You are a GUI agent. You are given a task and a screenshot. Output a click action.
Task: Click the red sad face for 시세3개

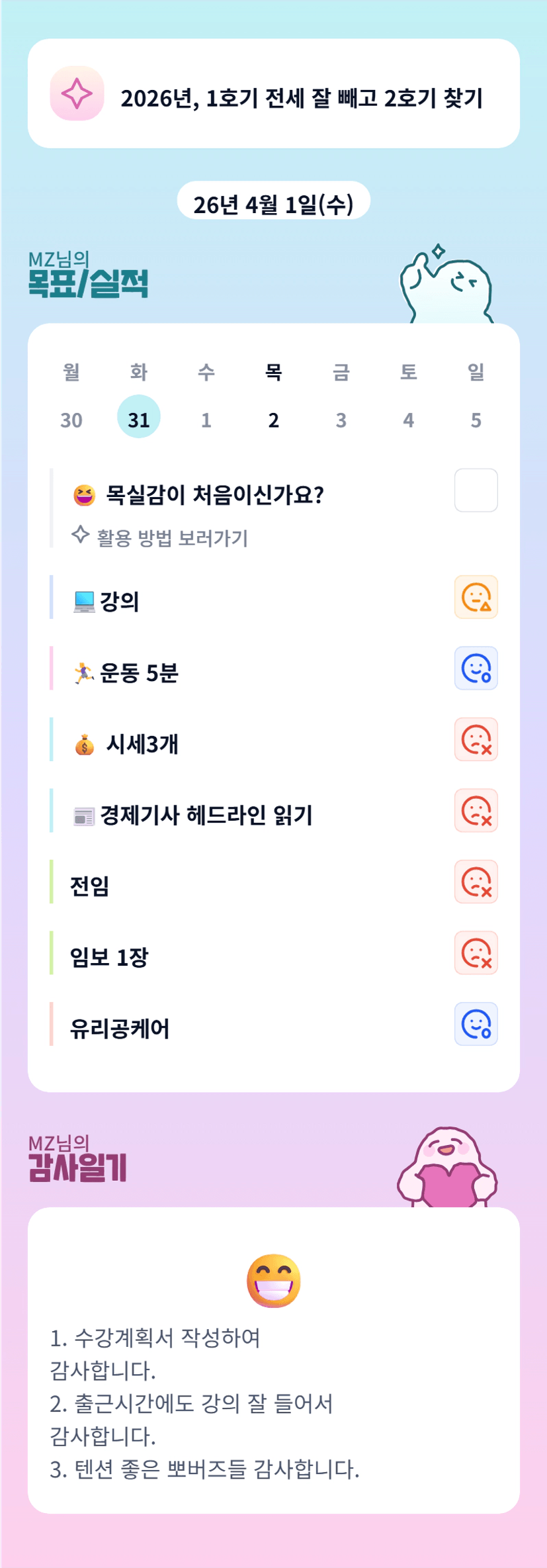tap(476, 739)
